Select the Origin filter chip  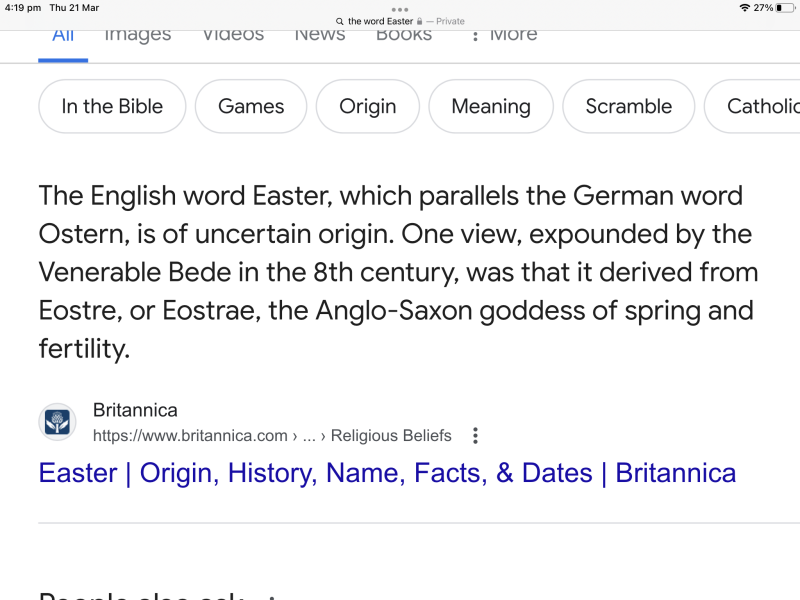click(x=368, y=106)
